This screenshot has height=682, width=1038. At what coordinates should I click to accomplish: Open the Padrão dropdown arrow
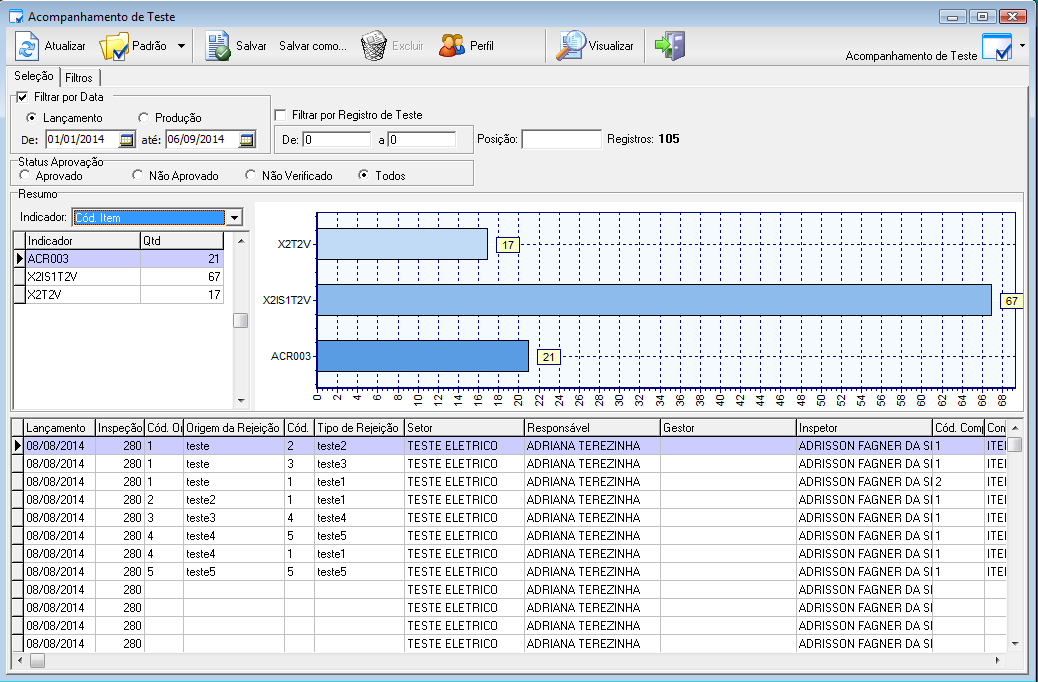tap(181, 46)
